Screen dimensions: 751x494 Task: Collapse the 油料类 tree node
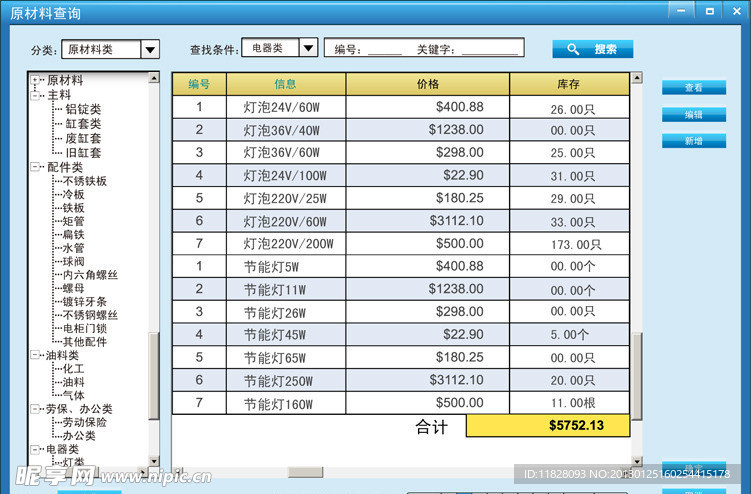pos(36,355)
